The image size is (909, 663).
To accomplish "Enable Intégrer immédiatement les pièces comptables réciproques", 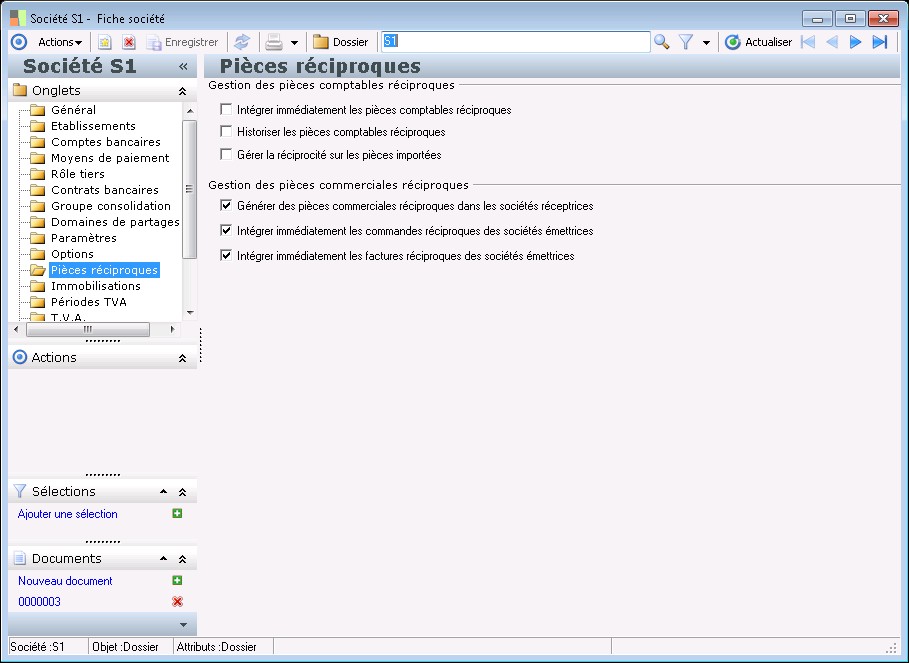I will tap(226, 109).
